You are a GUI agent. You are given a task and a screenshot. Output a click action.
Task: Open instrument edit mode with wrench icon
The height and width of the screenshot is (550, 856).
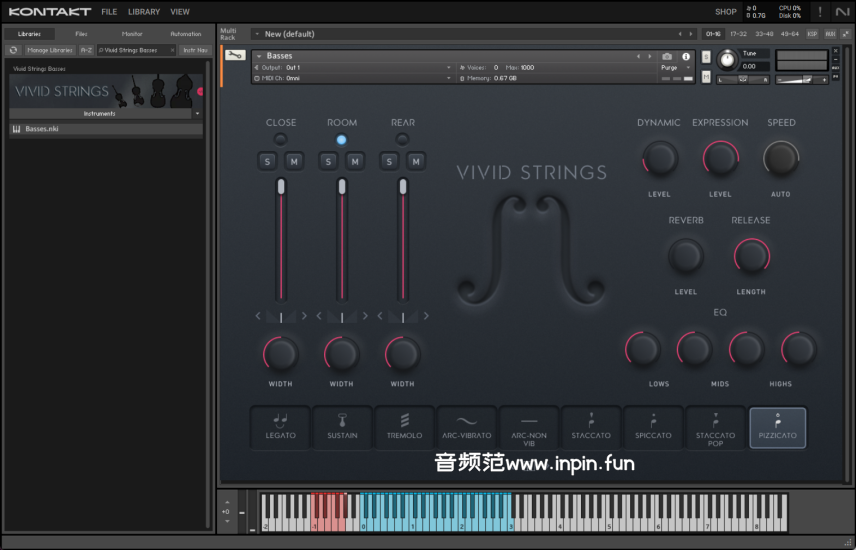[x=235, y=55]
